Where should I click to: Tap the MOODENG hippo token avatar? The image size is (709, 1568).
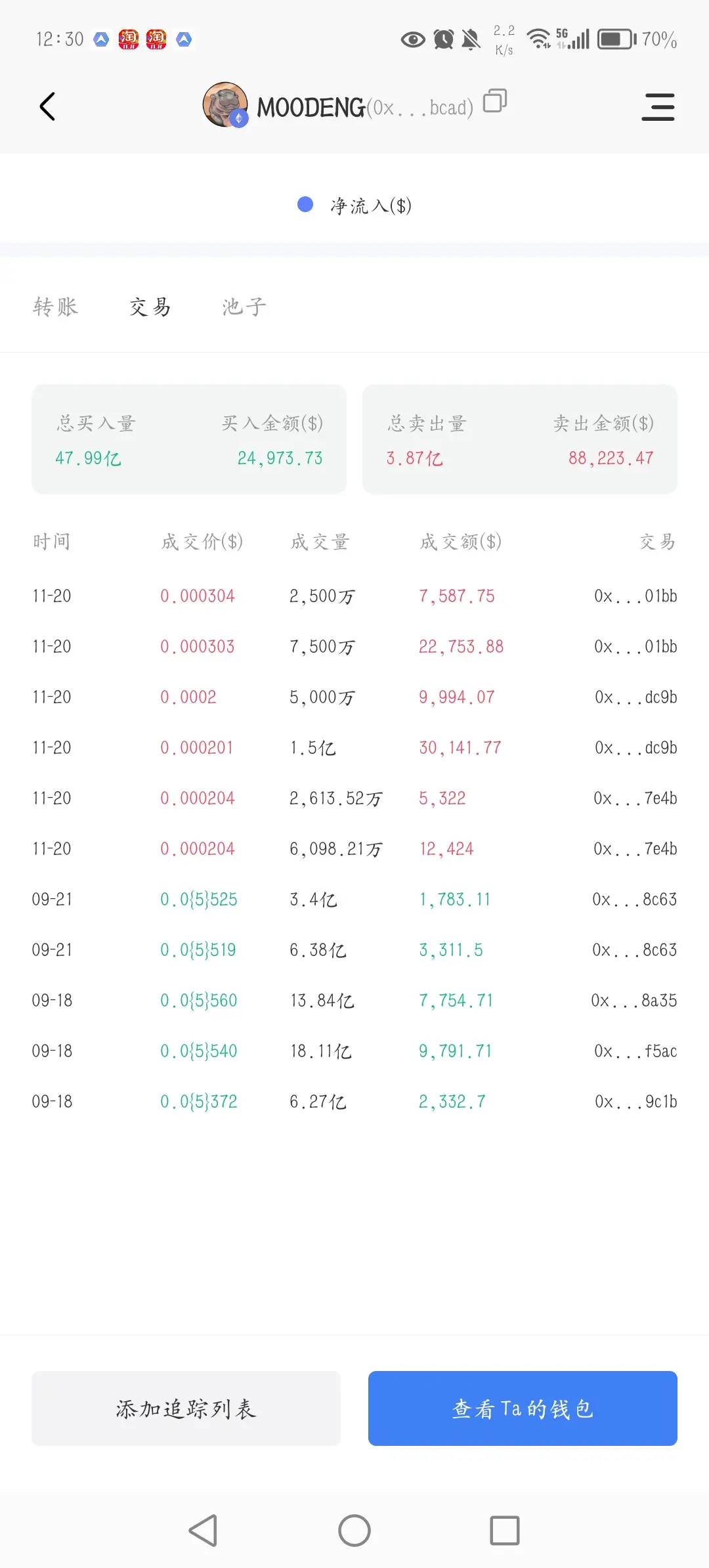pos(225,105)
